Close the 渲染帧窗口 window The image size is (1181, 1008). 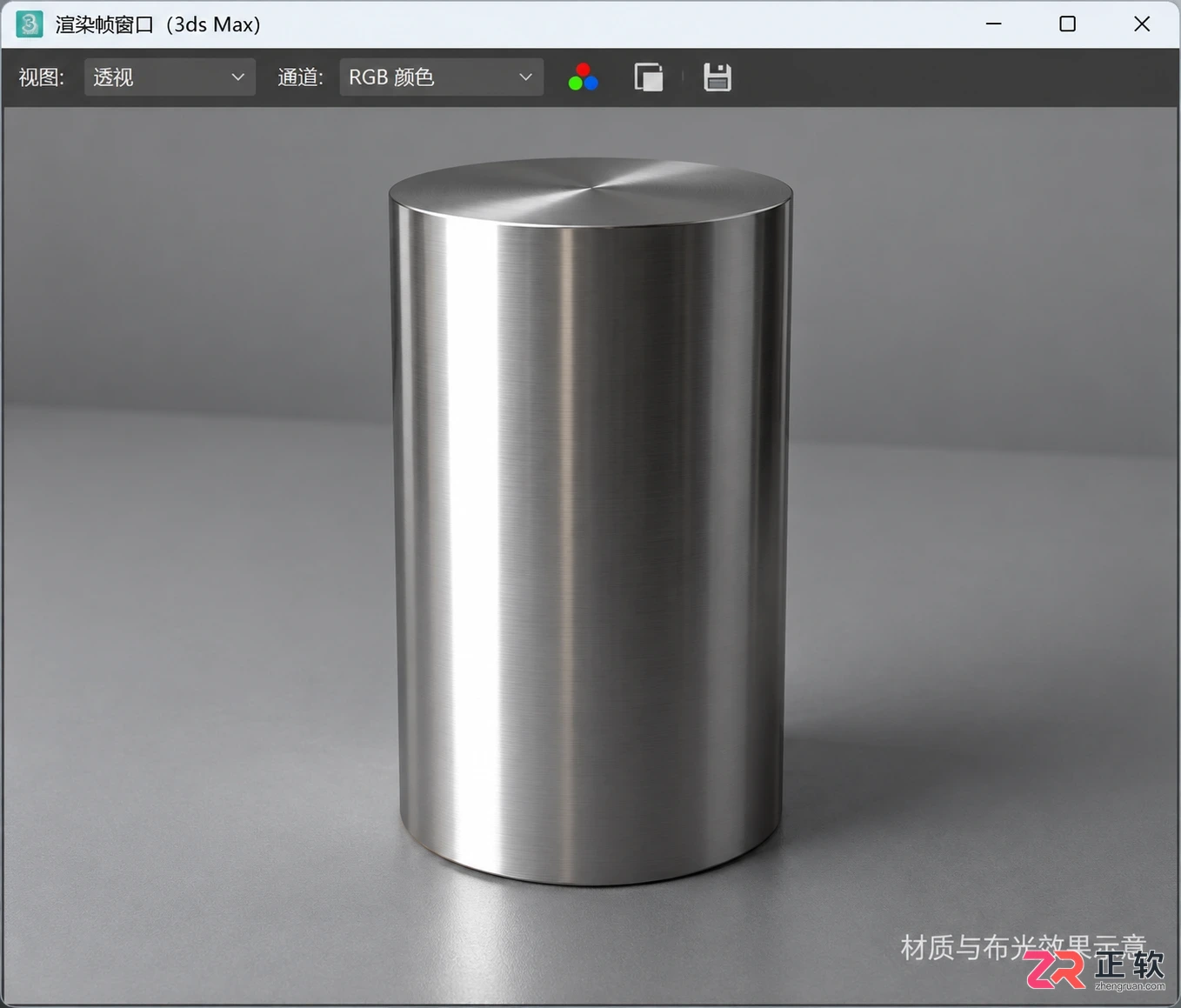[1142, 24]
